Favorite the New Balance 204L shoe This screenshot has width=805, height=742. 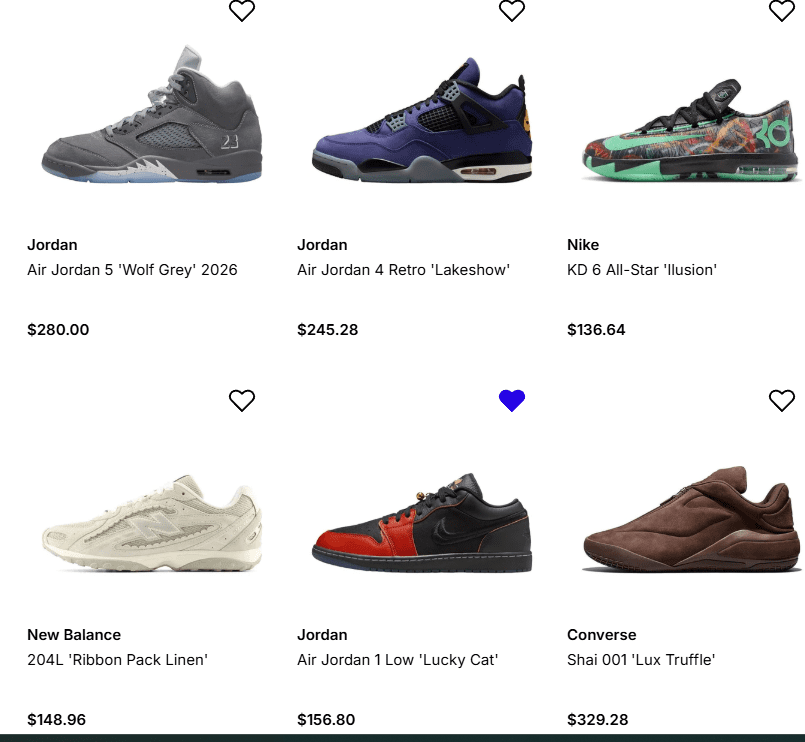242,401
